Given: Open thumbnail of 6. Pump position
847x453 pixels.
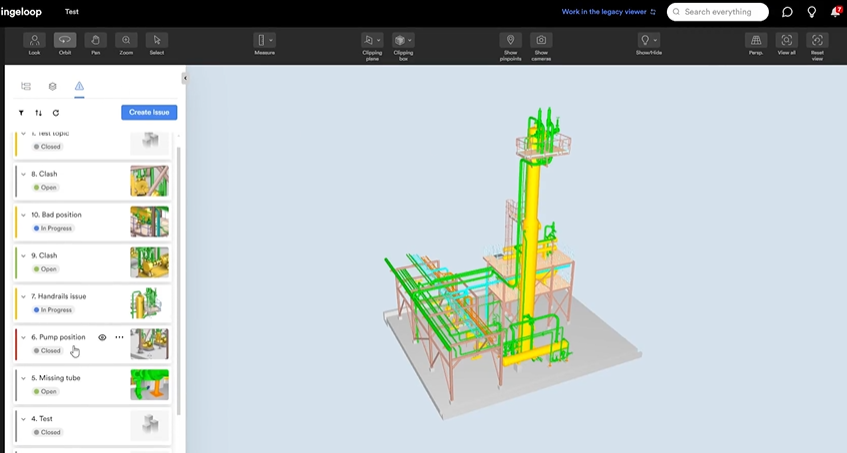Looking at the screenshot, I should (x=150, y=344).
